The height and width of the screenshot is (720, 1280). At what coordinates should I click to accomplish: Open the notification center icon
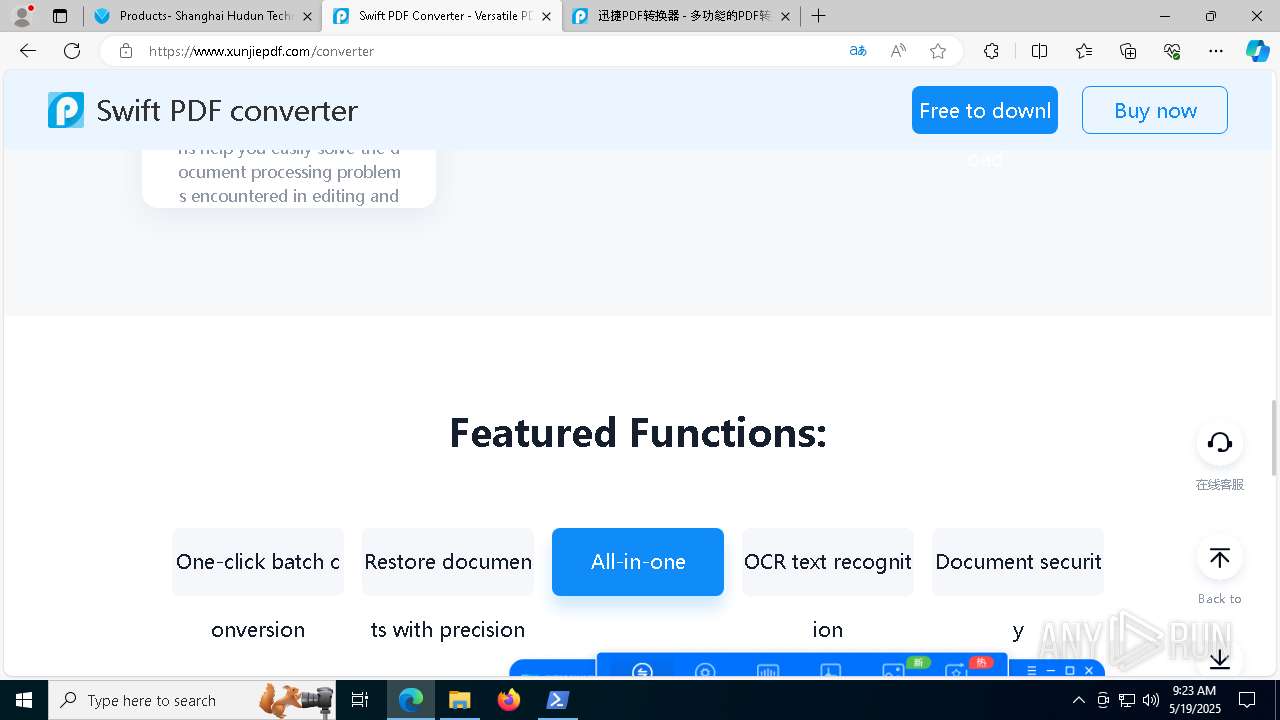coord(1247,700)
